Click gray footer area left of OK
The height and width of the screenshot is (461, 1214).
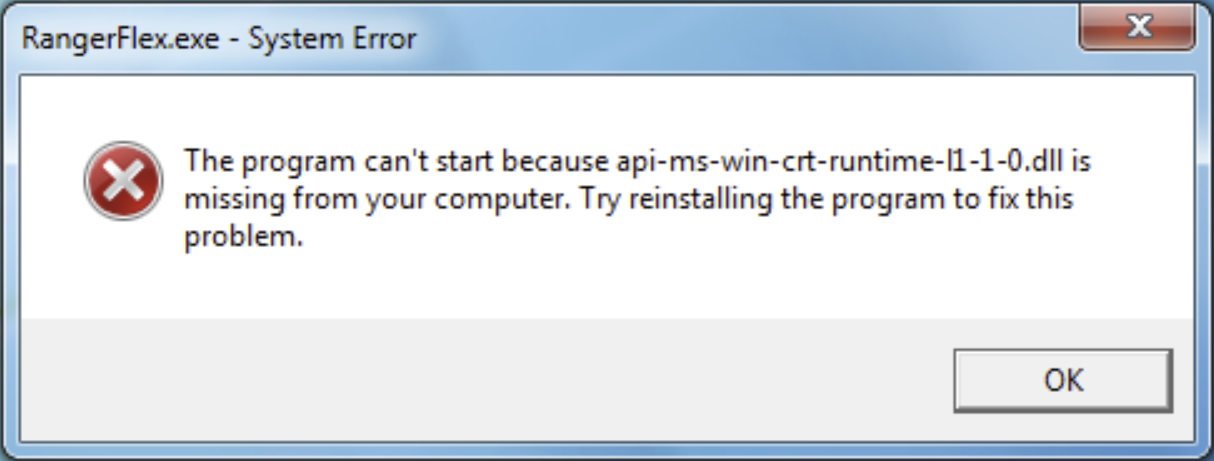coord(480,380)
